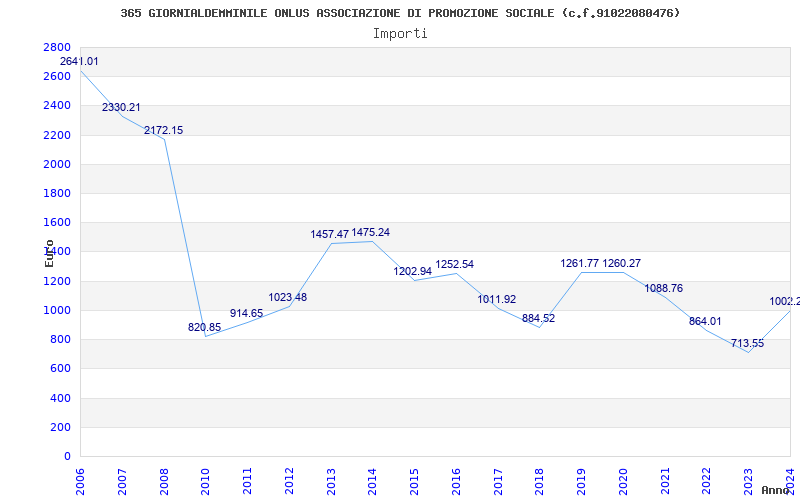Viewport: 800px width, 500px height.
Task: Click the 2800 y-axis tick label
Action: 57,47
